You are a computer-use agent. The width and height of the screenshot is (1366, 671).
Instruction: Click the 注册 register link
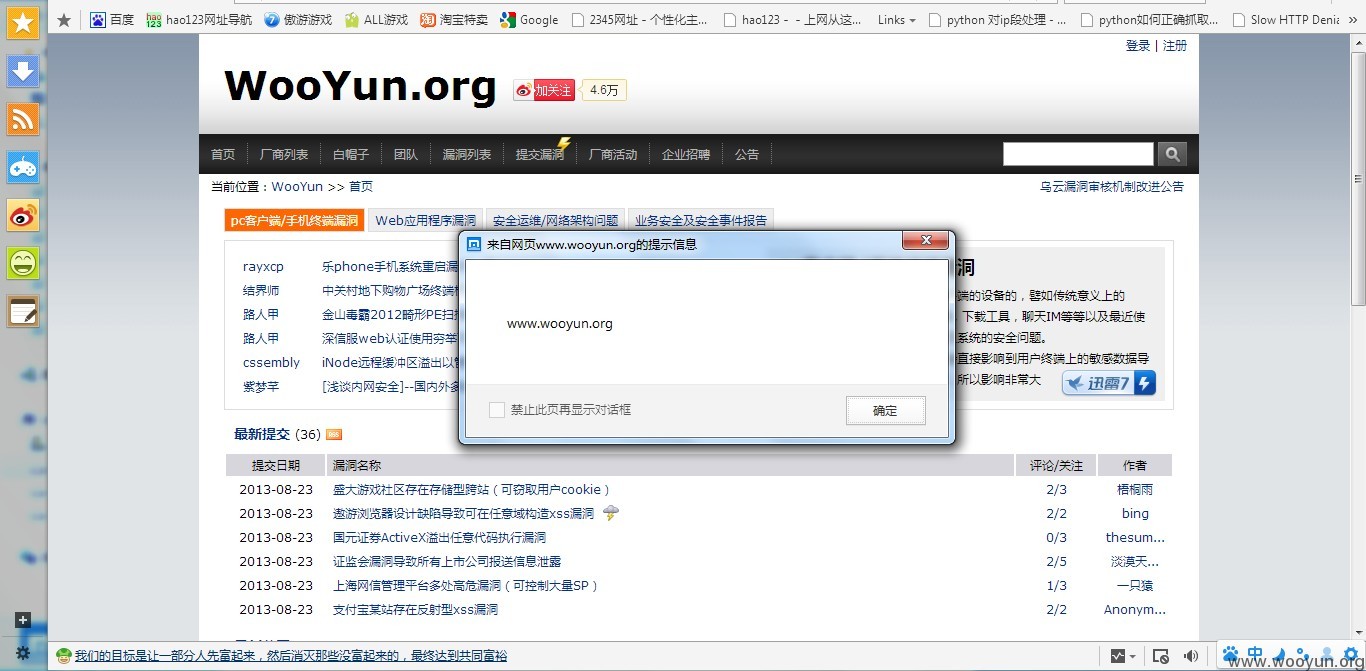pos(1175,45)
